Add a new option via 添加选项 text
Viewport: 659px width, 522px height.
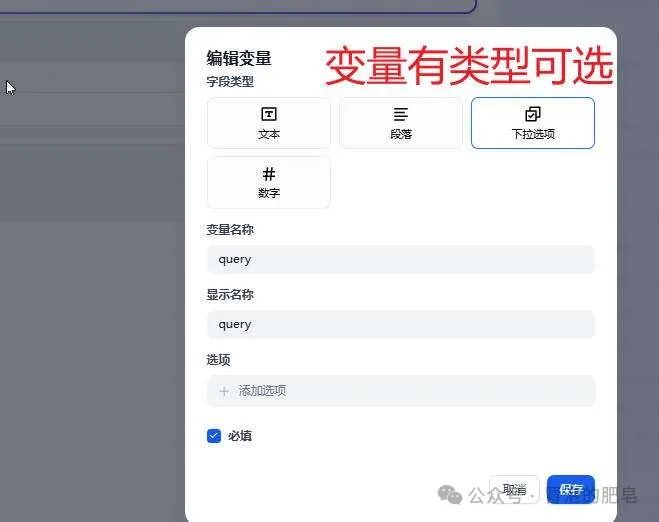262,391
